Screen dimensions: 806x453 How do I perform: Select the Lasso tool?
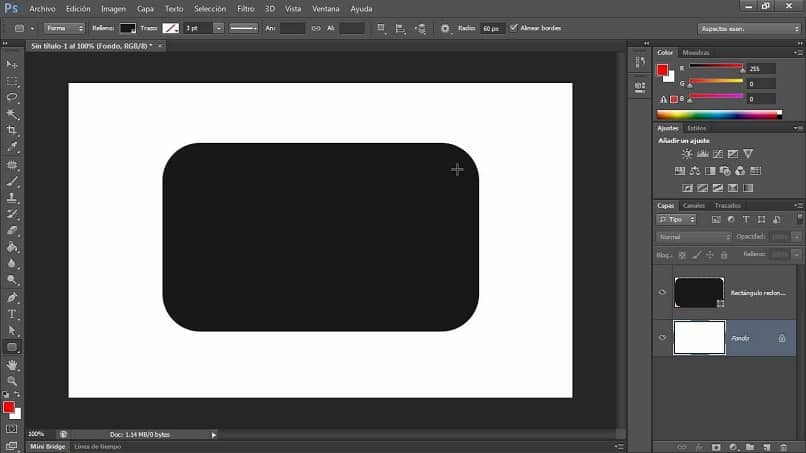[x=12, y=97]
